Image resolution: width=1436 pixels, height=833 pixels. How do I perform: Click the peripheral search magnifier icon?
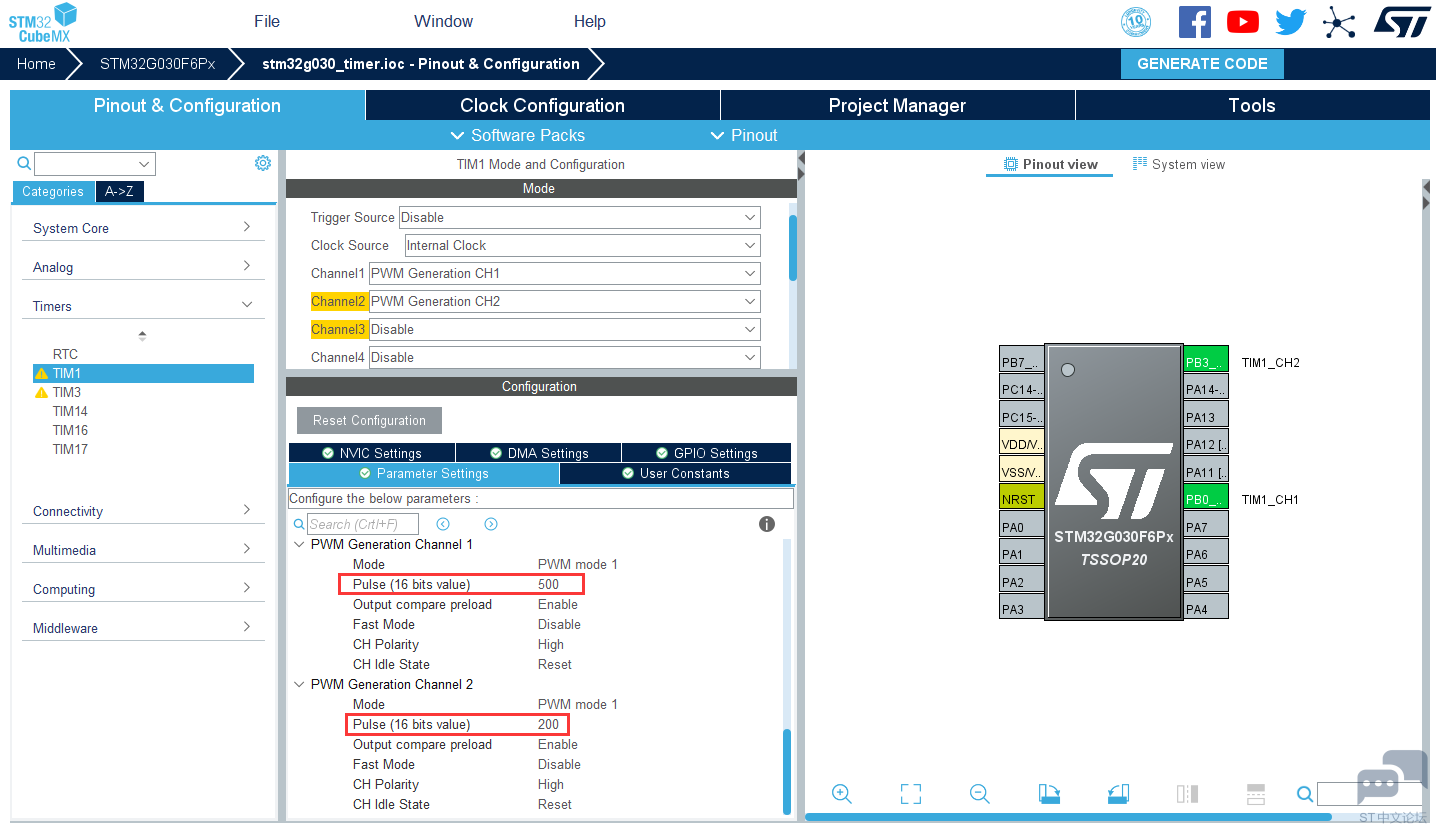coord(24,163)
